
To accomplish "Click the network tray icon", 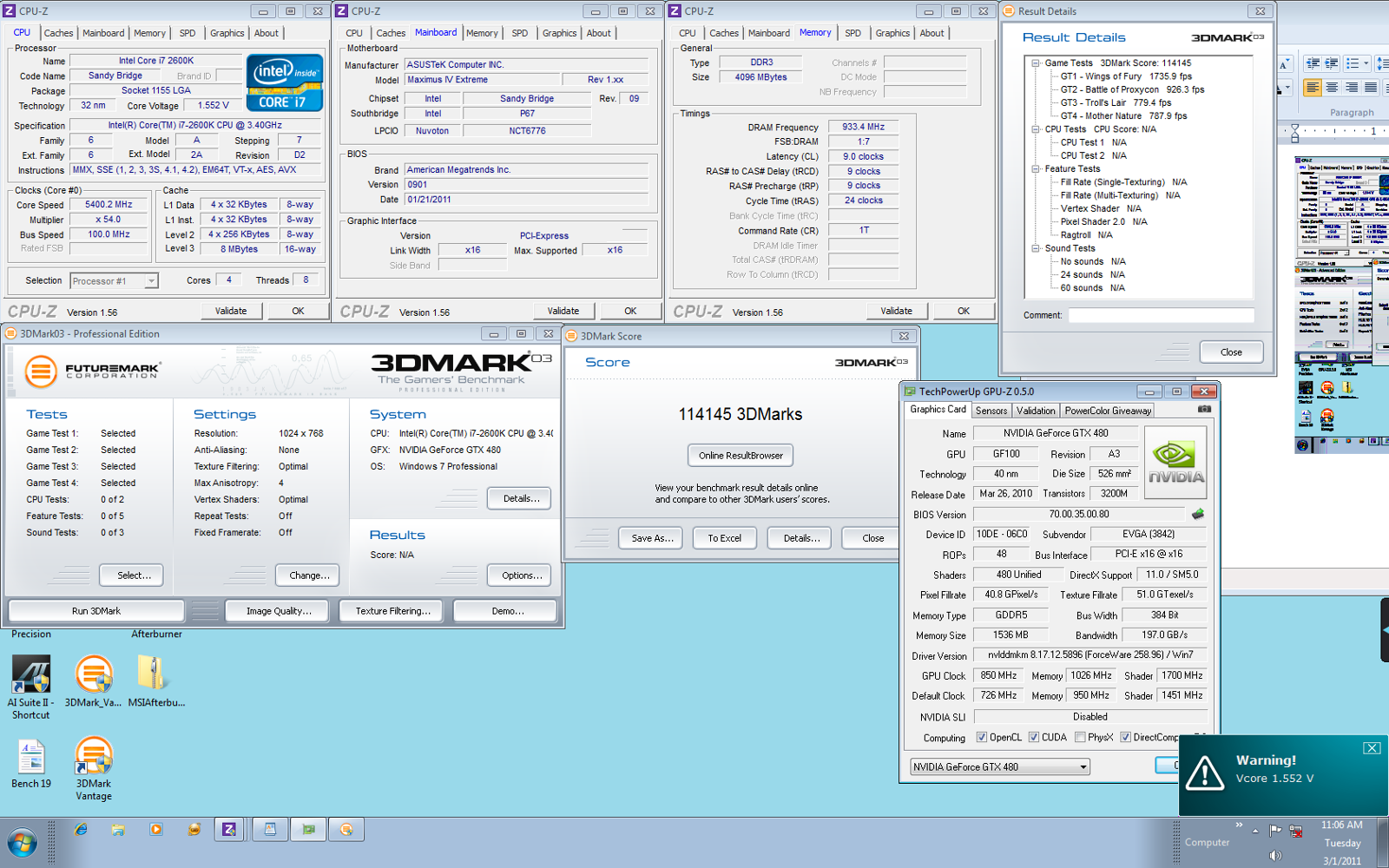I will tap(1295, 831).
